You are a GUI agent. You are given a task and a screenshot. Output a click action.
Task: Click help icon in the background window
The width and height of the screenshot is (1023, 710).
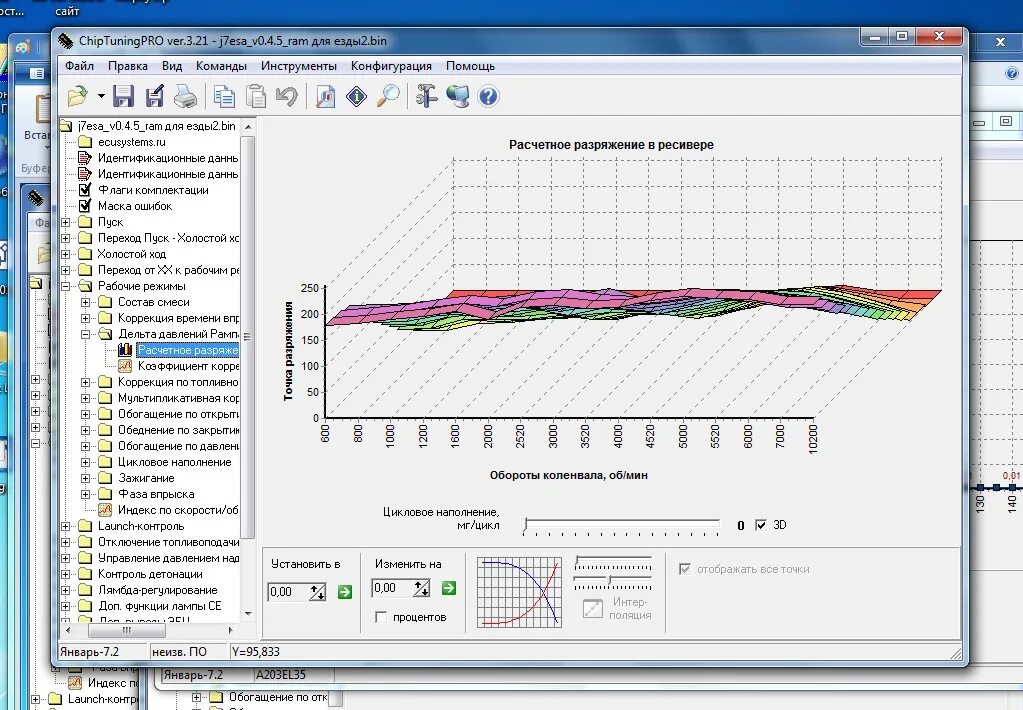[x=1012, y=74]
